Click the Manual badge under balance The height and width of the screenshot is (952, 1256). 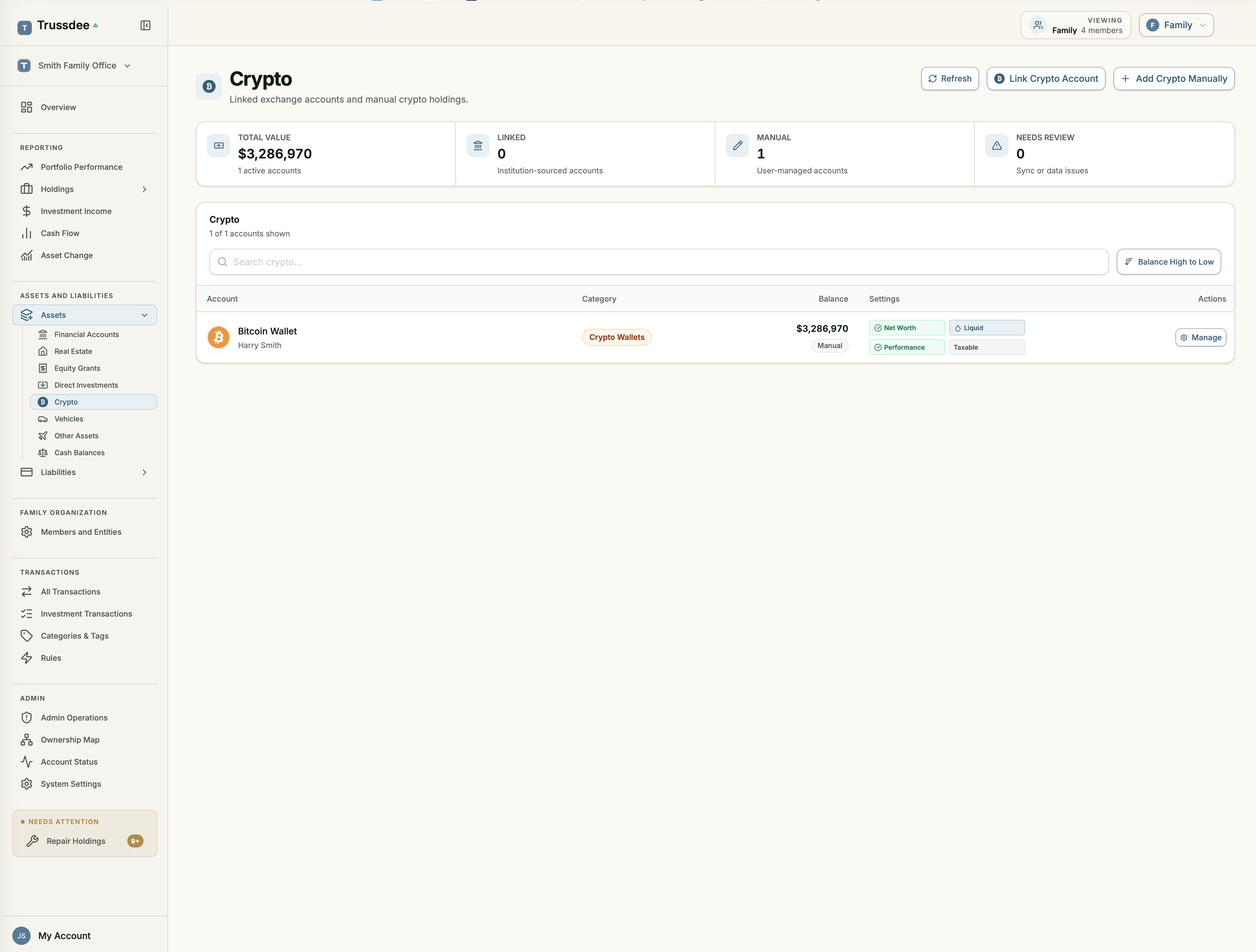830,346
